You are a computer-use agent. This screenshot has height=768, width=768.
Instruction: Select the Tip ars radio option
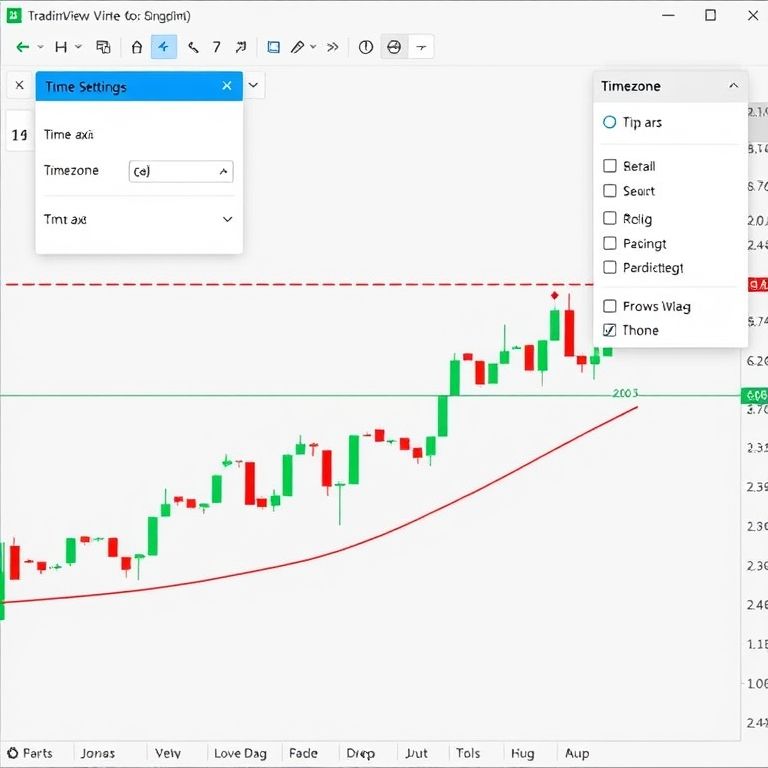pyautogui.click(x=610, y=122)
